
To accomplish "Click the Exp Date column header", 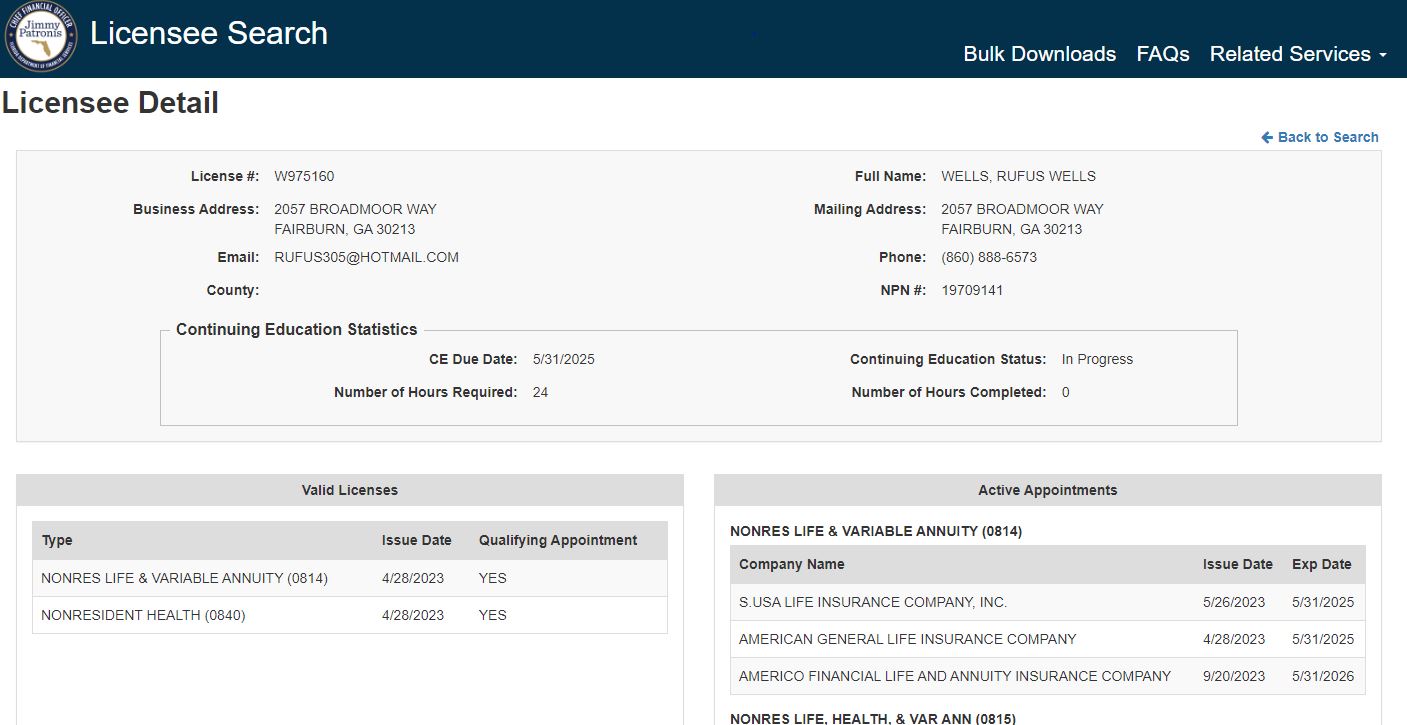I will coord(1321,564).
